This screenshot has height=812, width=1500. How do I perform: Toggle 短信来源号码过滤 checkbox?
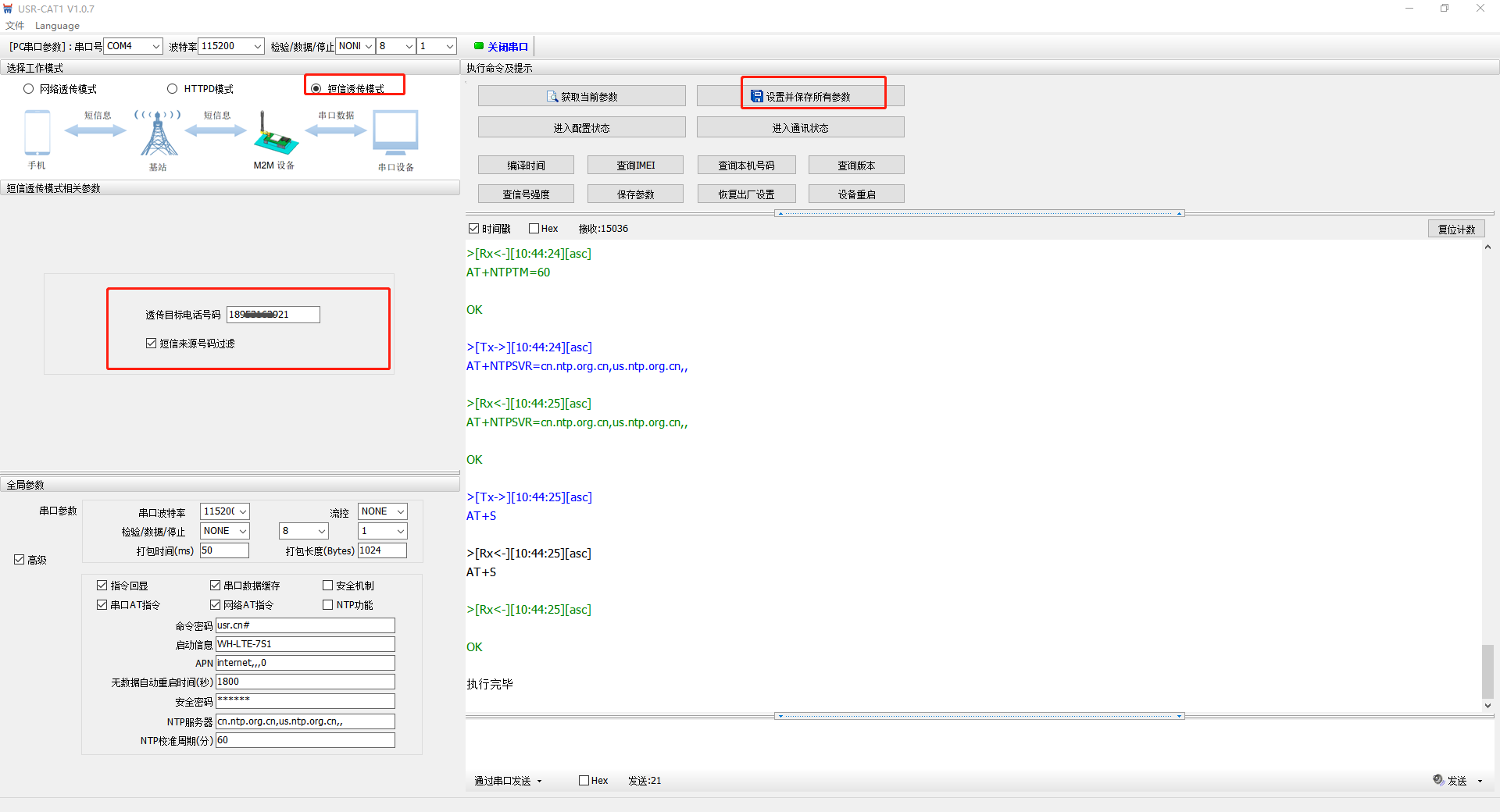coord(151,344)
